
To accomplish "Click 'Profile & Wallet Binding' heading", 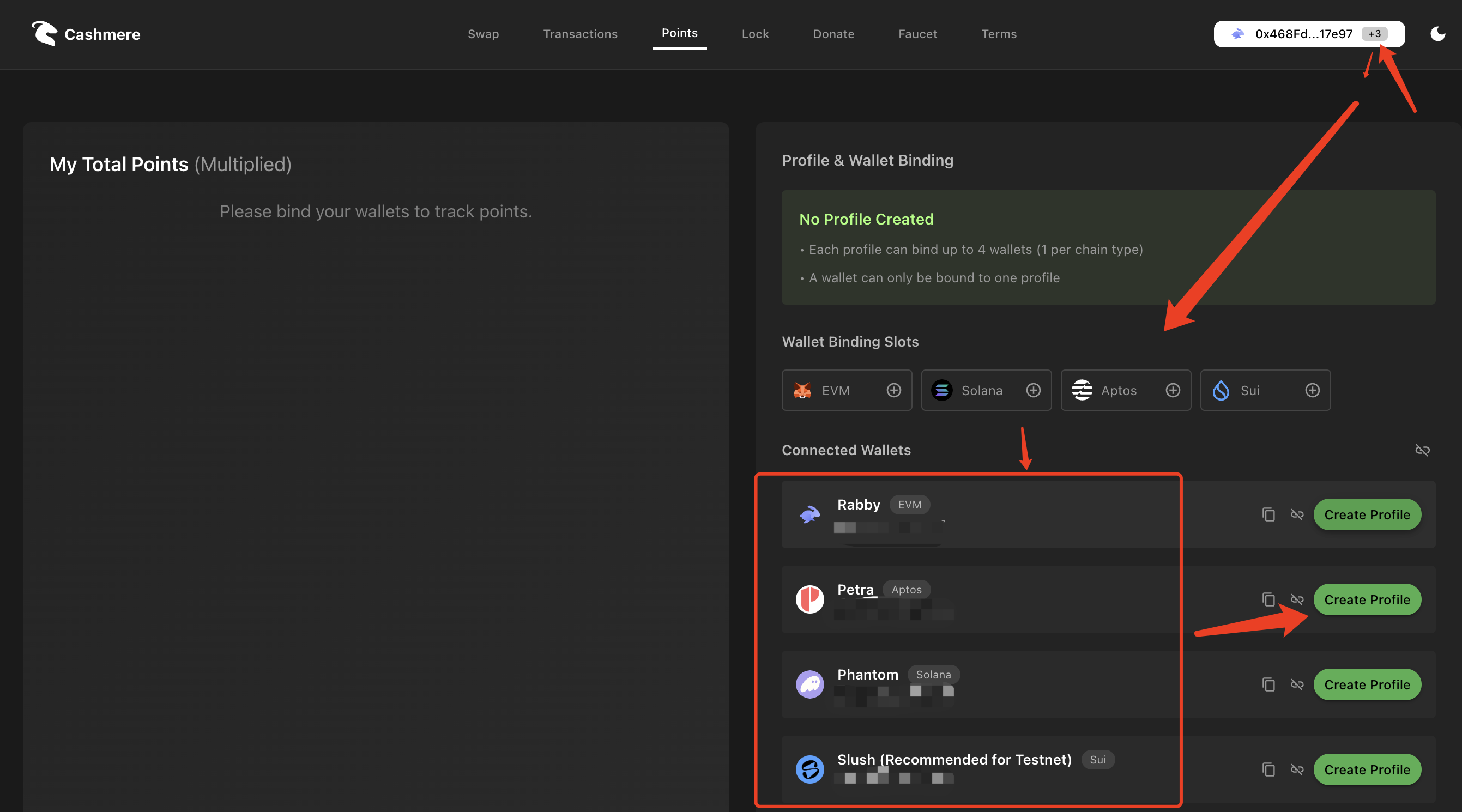I will point(867,161).
